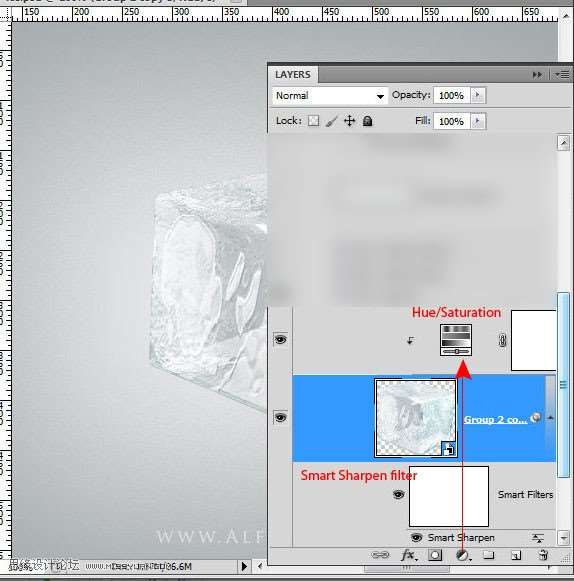Viewport: 574px width, 581px height.
Task: Create a new group folder
Action: (x=488, y=555)
